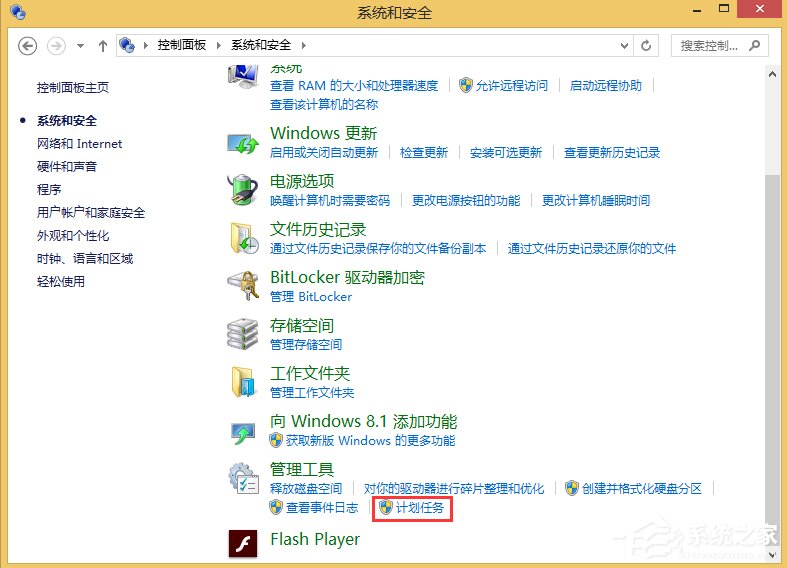Image resolution: width=787 pixels, height=568 pixels.
Task: Go to 网络和 Internet category
Action: [79, 144]
